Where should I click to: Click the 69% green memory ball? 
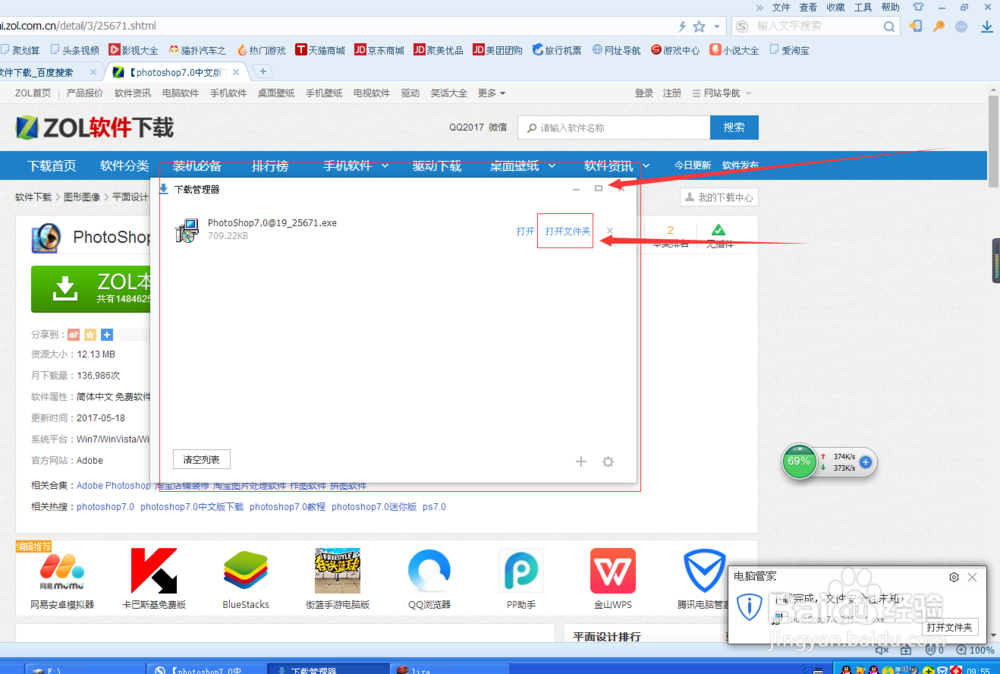click(798, 462)
